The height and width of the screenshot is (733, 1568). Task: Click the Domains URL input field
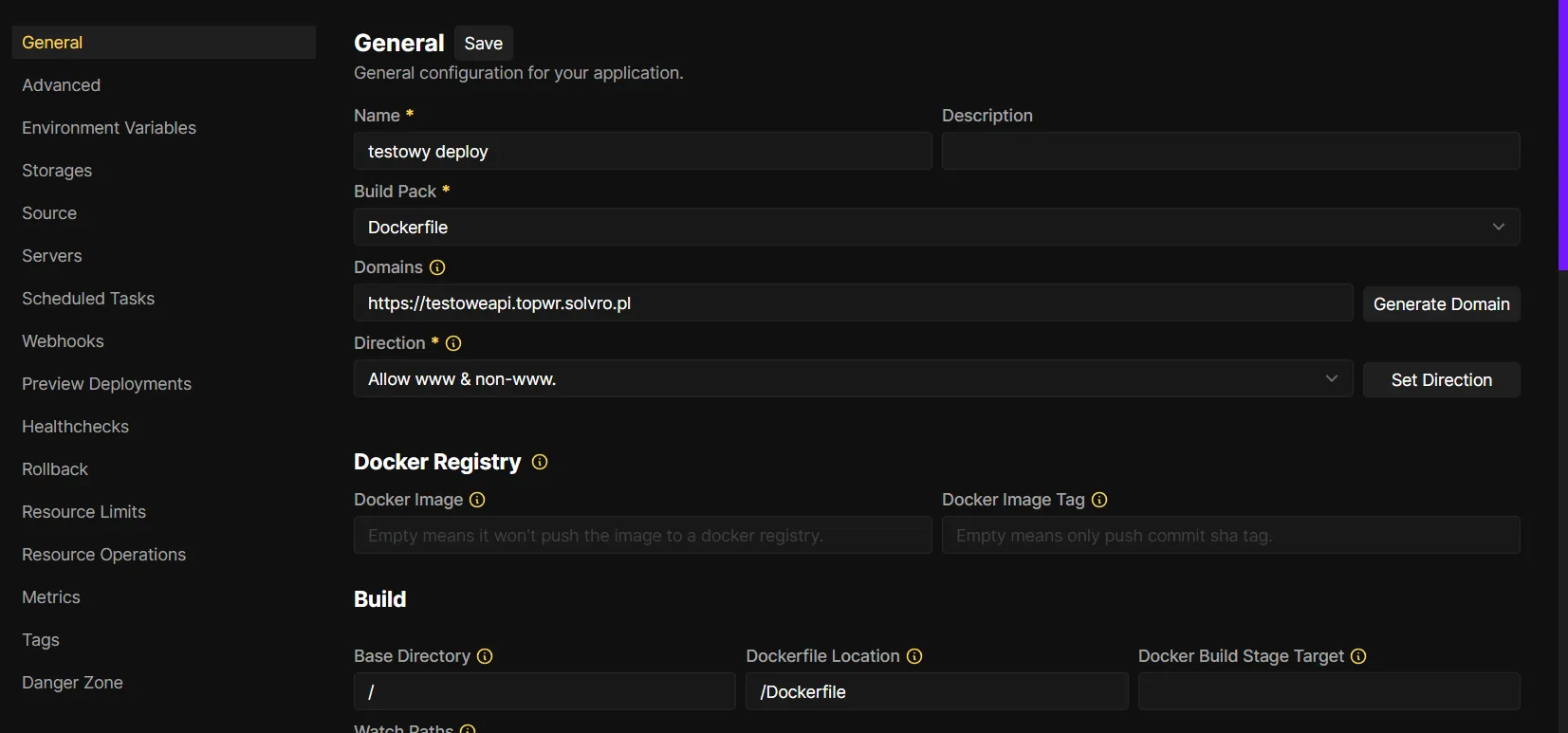pyautogui.click(x=853, y=303)
